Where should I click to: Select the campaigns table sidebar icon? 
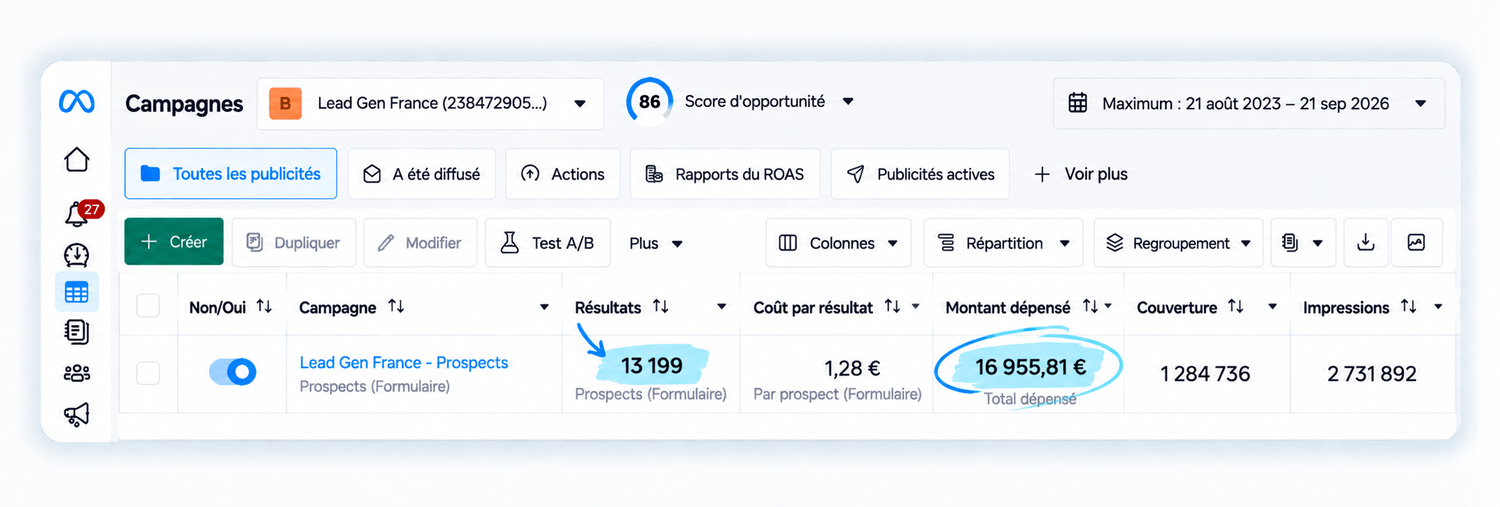pyautogui.click(x=76, y=293)
